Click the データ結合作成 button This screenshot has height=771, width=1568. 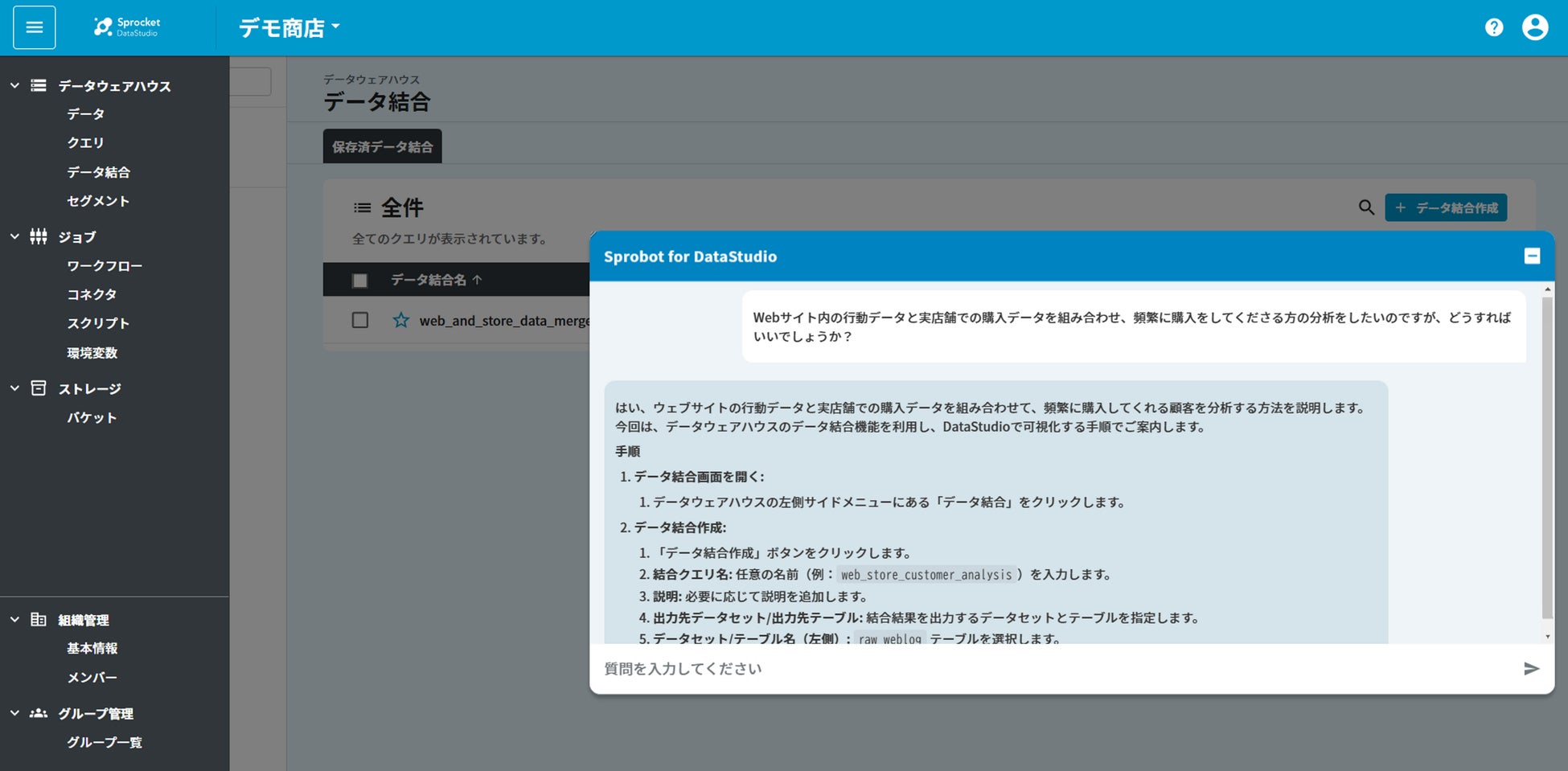tap(1446, 207)
